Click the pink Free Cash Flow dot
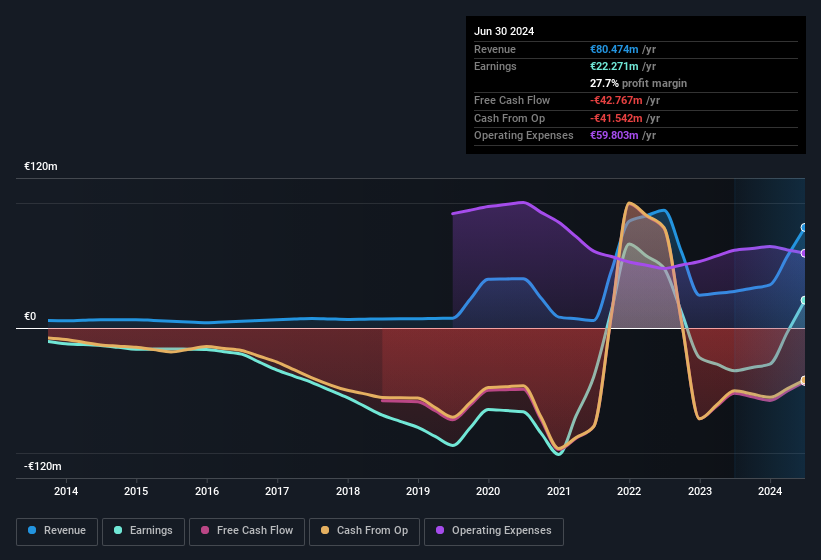Screen dimensions: 821x560 point(206,531)
